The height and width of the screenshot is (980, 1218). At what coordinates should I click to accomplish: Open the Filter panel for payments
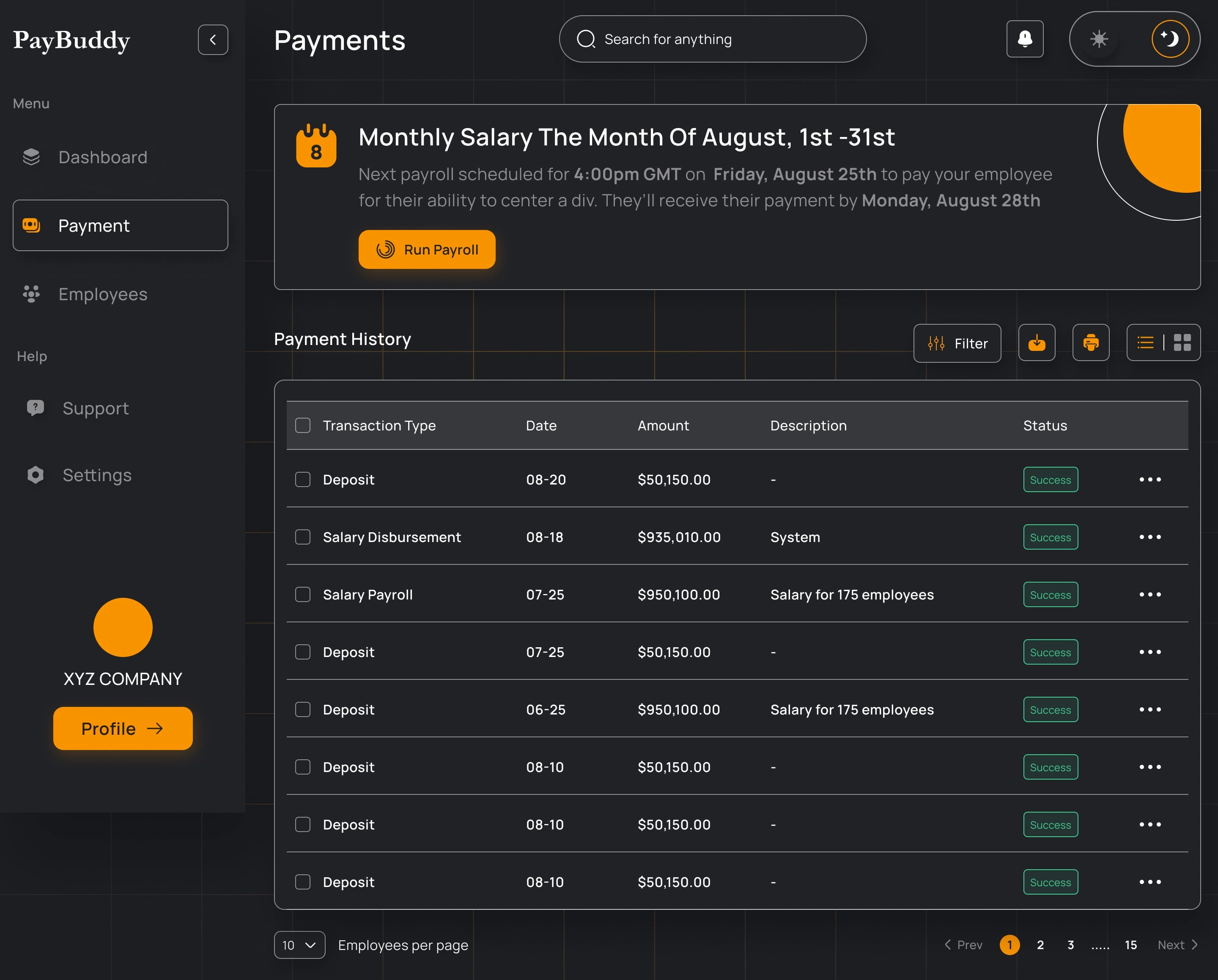(957, 342)
